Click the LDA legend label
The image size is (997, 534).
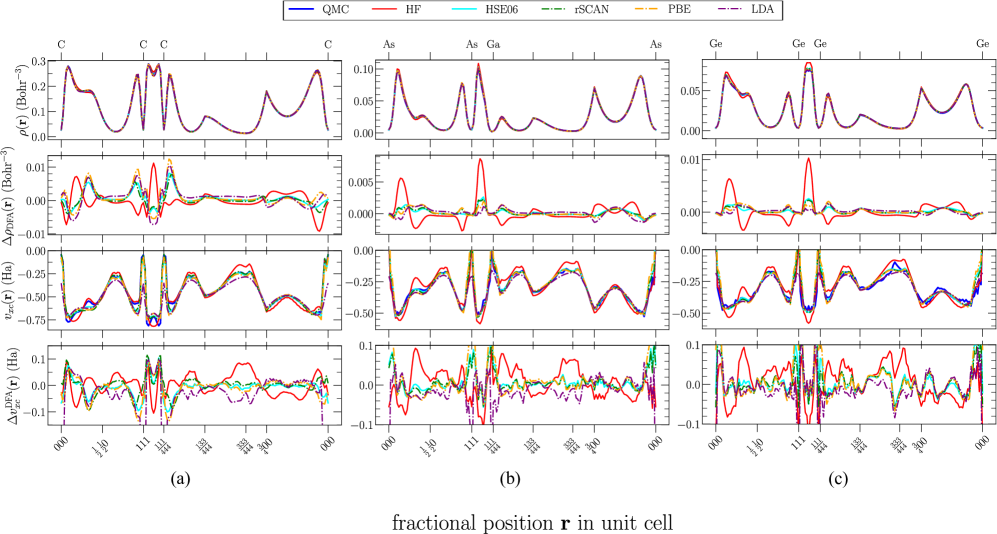pos(762,10)
